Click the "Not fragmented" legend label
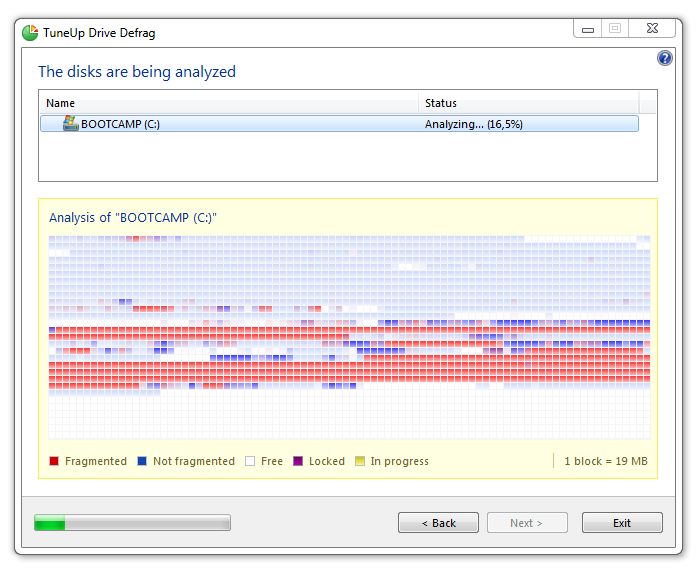 tap(194, 461)
